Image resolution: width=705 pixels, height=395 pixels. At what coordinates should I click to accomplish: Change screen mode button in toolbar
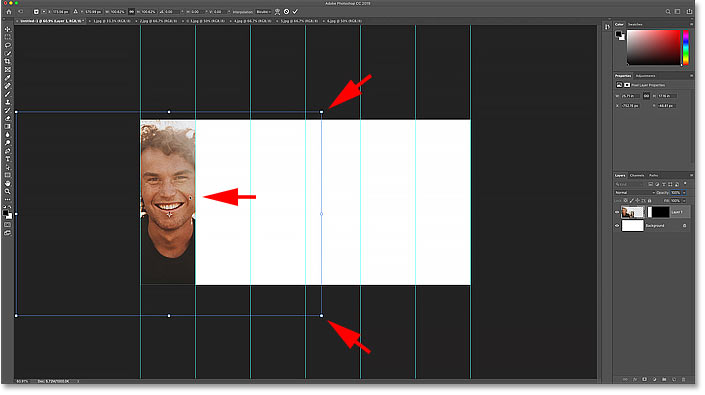tap(8, 233)
